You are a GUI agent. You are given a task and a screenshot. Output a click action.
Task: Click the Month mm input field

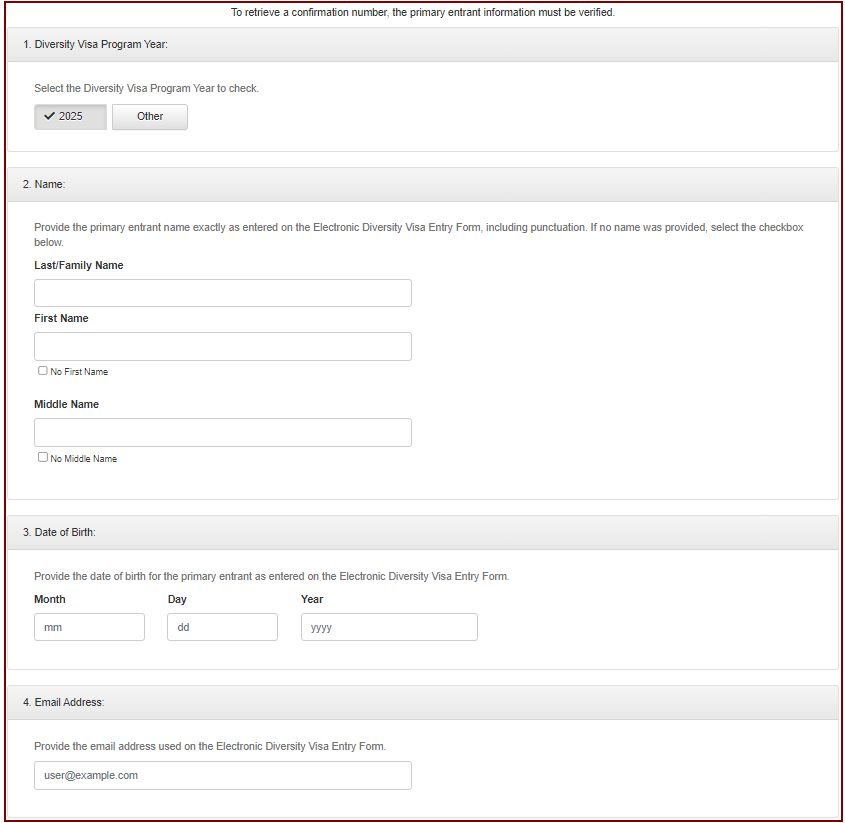coord(89,627)
